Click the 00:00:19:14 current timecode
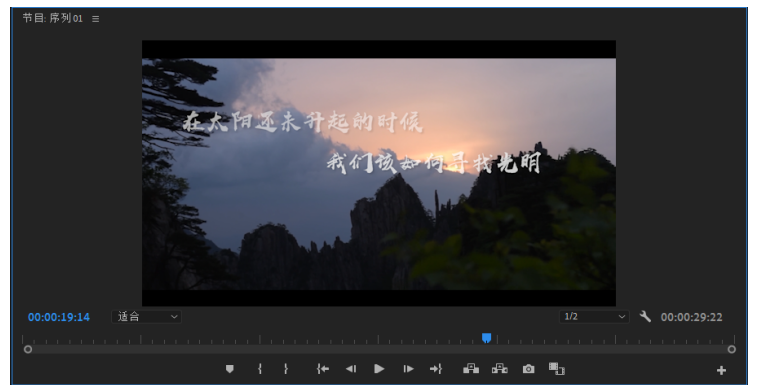The image size is (776, 385). 59,317
